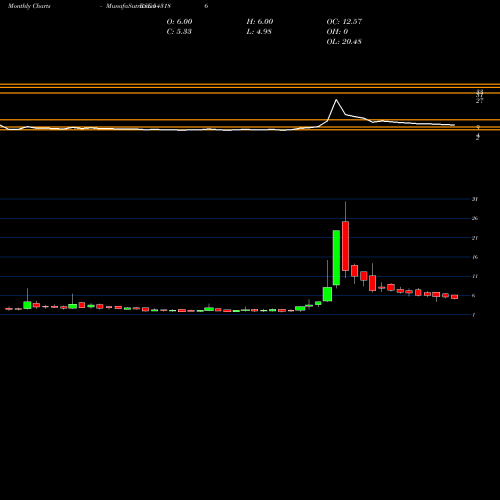Click the 31 price axis label
This screenshot has height=500, width=500.
tap(475, 199)
